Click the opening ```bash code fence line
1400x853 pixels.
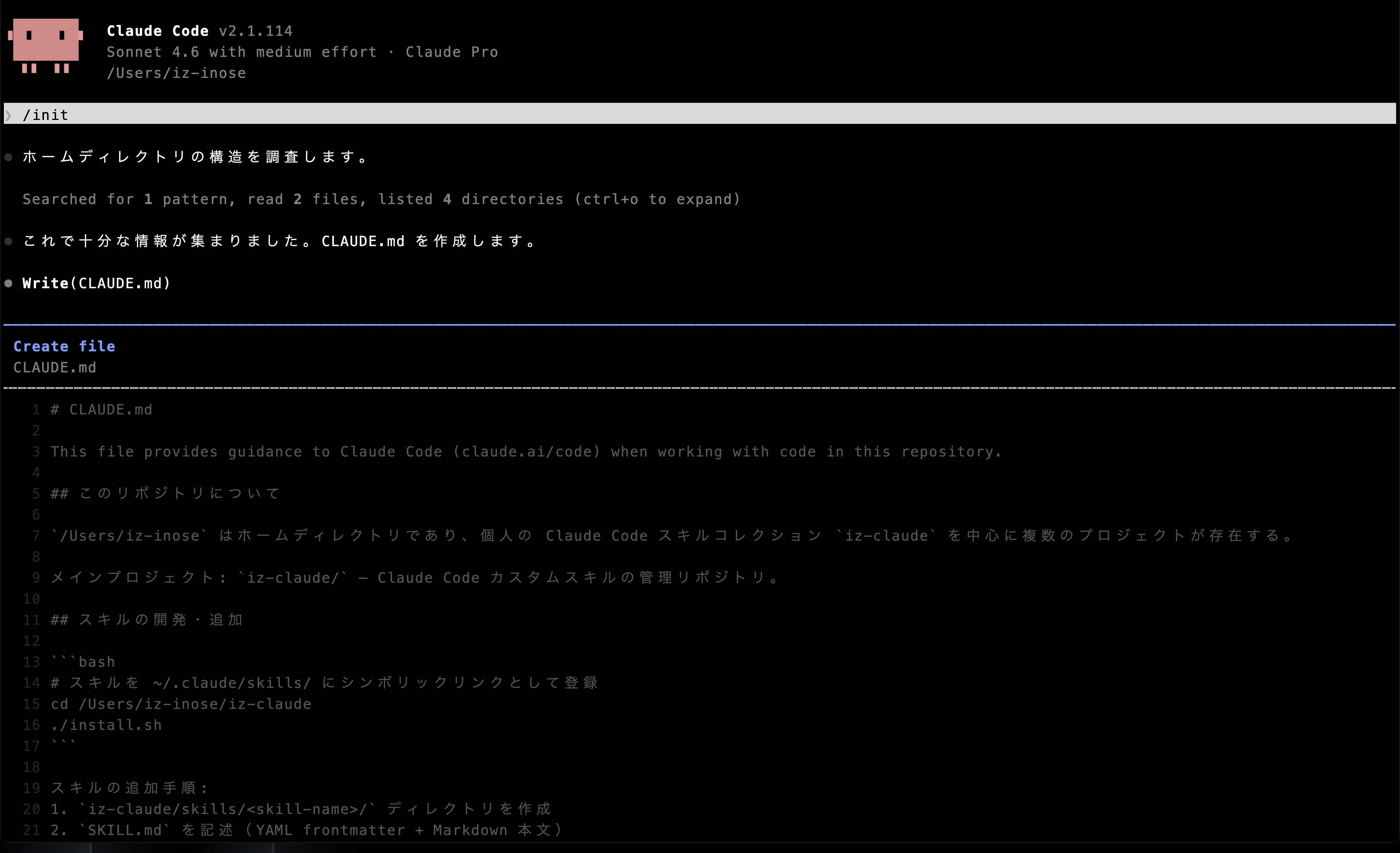coord(83,661)
